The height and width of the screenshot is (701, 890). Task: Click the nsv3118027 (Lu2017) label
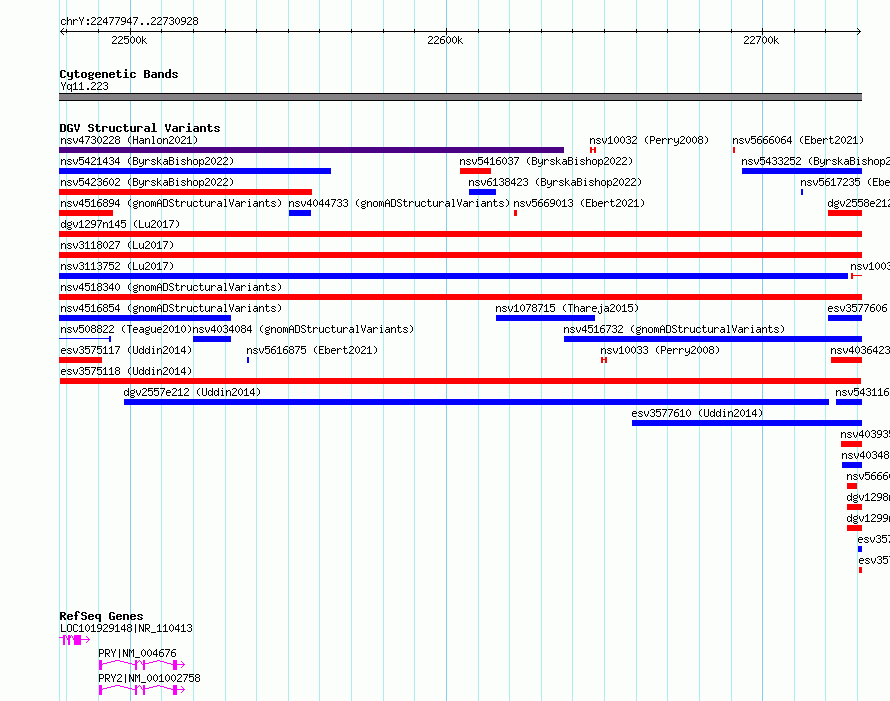pos(117,245)
